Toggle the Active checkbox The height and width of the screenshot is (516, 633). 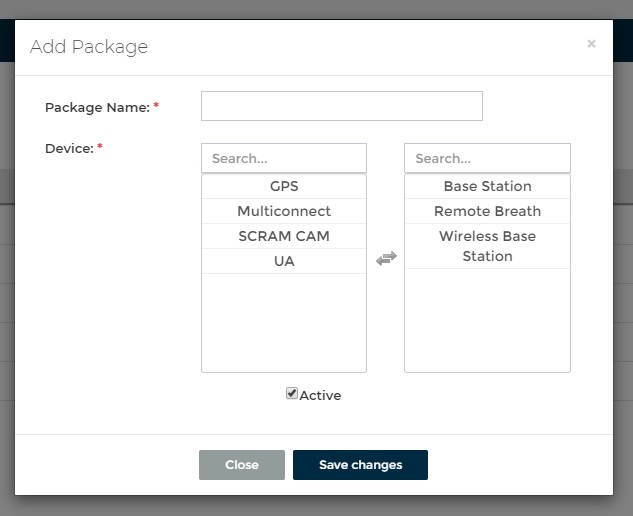(292, 394)
